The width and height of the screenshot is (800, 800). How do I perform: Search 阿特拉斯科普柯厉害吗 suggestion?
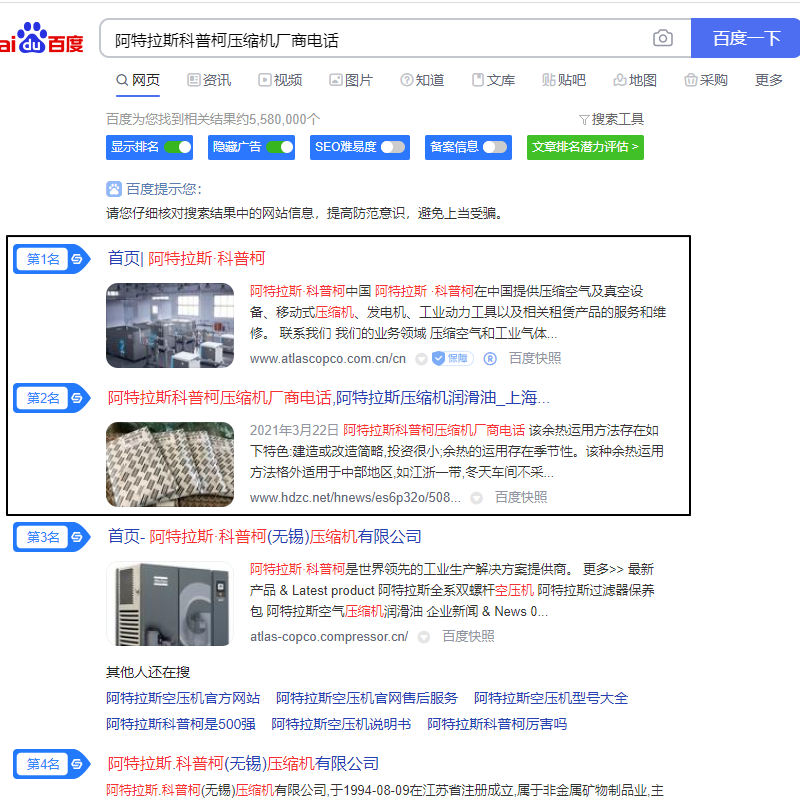click(497, 724)
